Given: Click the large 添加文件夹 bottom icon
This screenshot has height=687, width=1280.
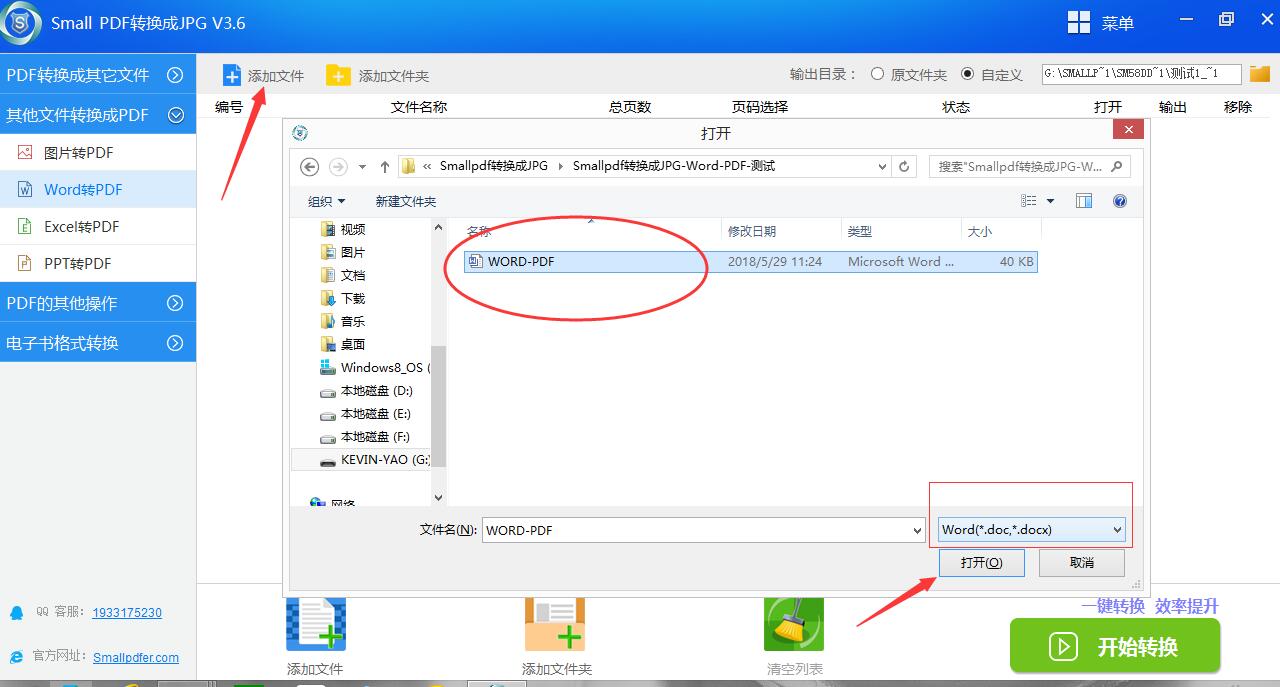Looking at the screenshot, I should coord(555,623).
